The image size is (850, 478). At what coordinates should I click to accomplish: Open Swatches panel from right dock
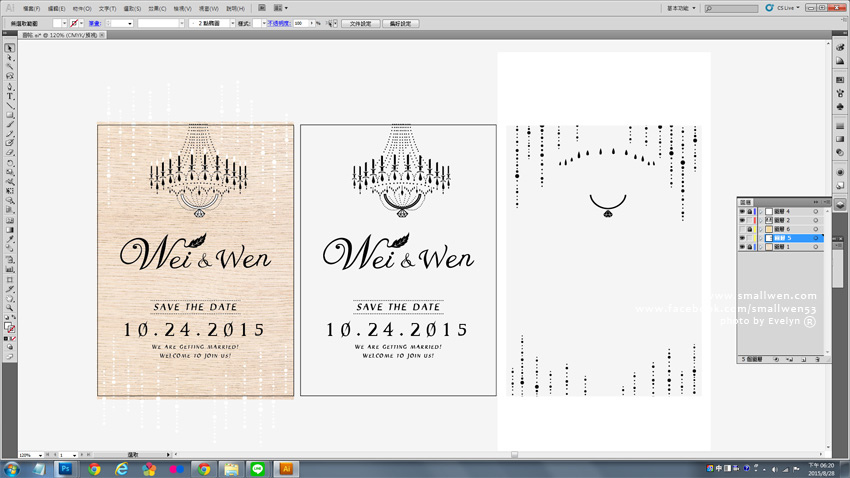pyautogui.click(x=840, y=80)
